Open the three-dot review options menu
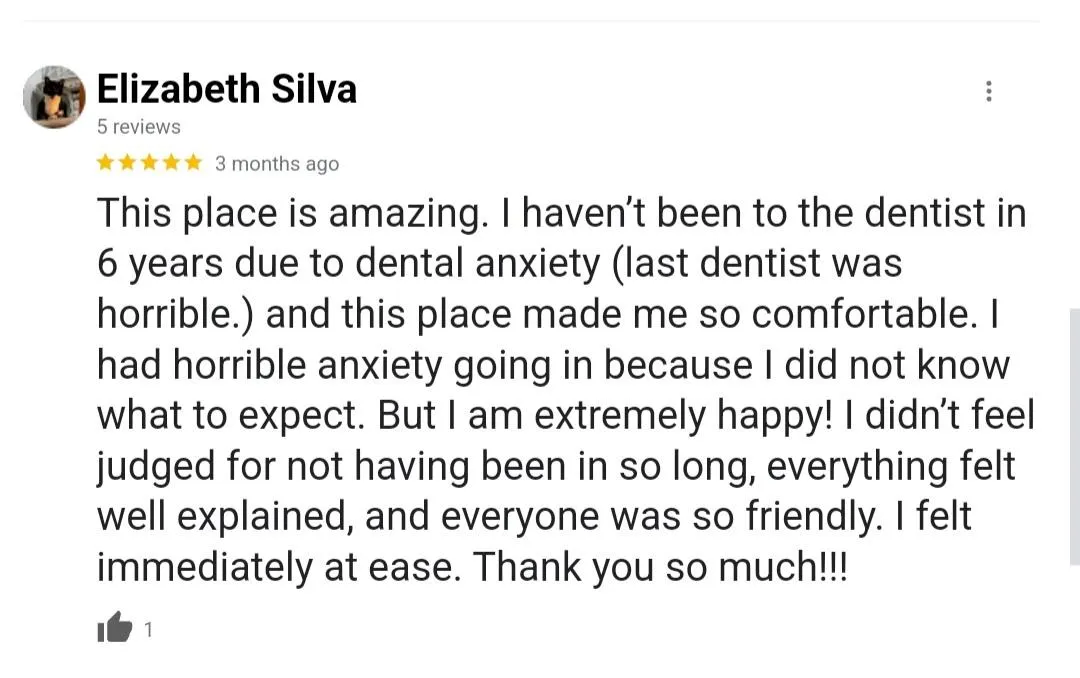Screen dimensions: 1080x678 pyautogui.click(x=988, y=91)
